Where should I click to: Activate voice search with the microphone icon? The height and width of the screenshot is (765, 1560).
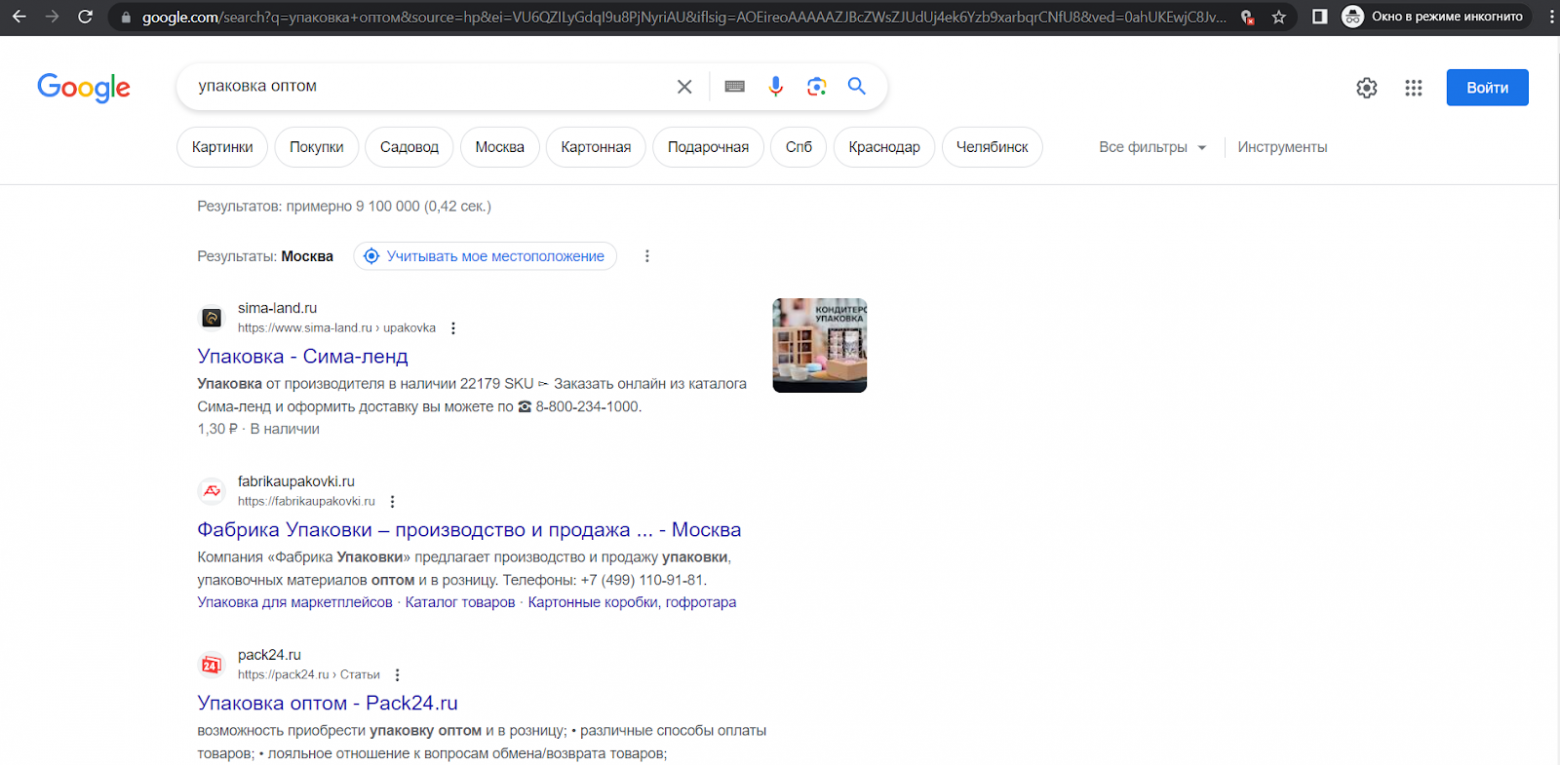click(778, 86)
